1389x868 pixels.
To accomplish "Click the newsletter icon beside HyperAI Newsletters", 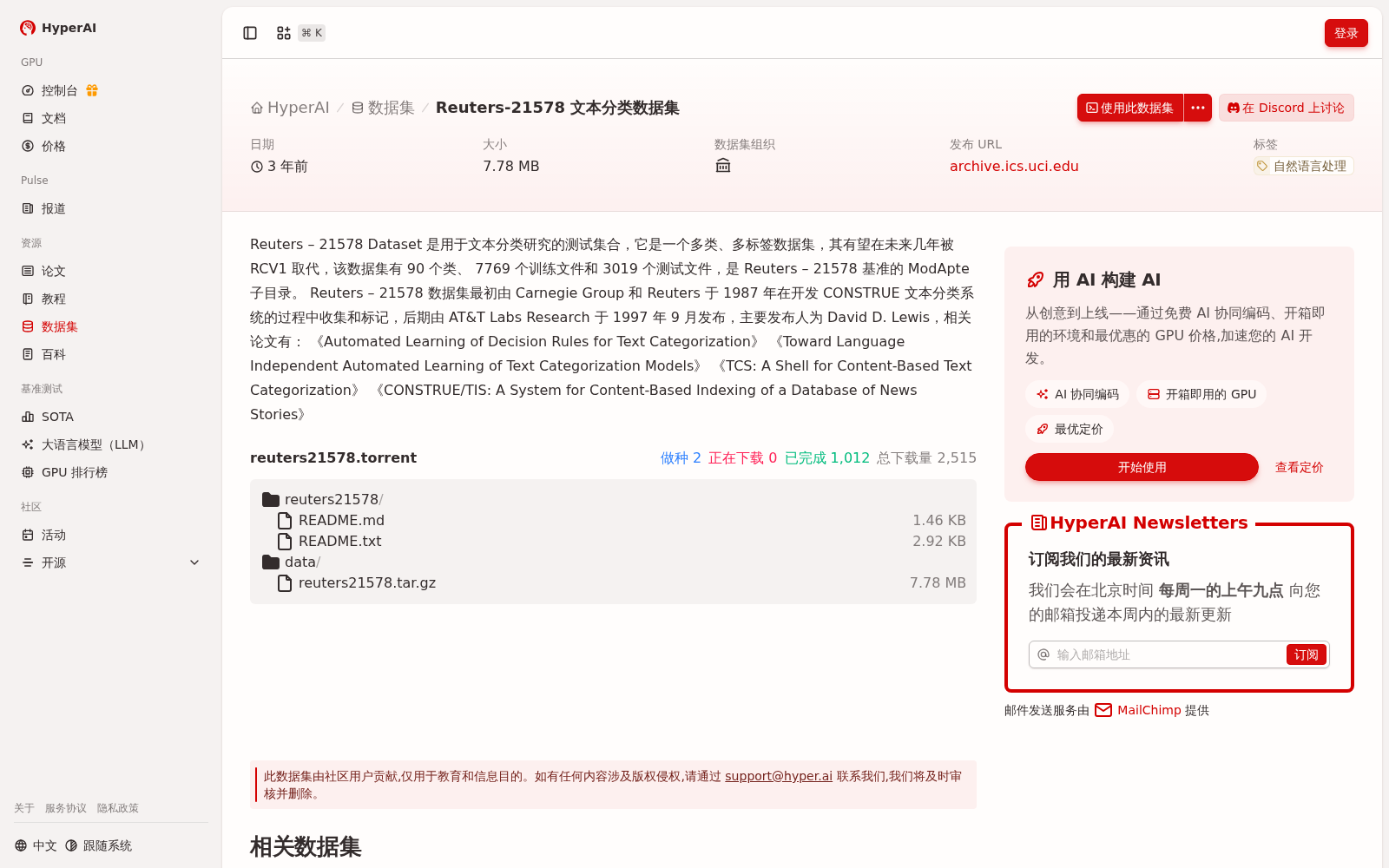I will tap(1038, 523).
